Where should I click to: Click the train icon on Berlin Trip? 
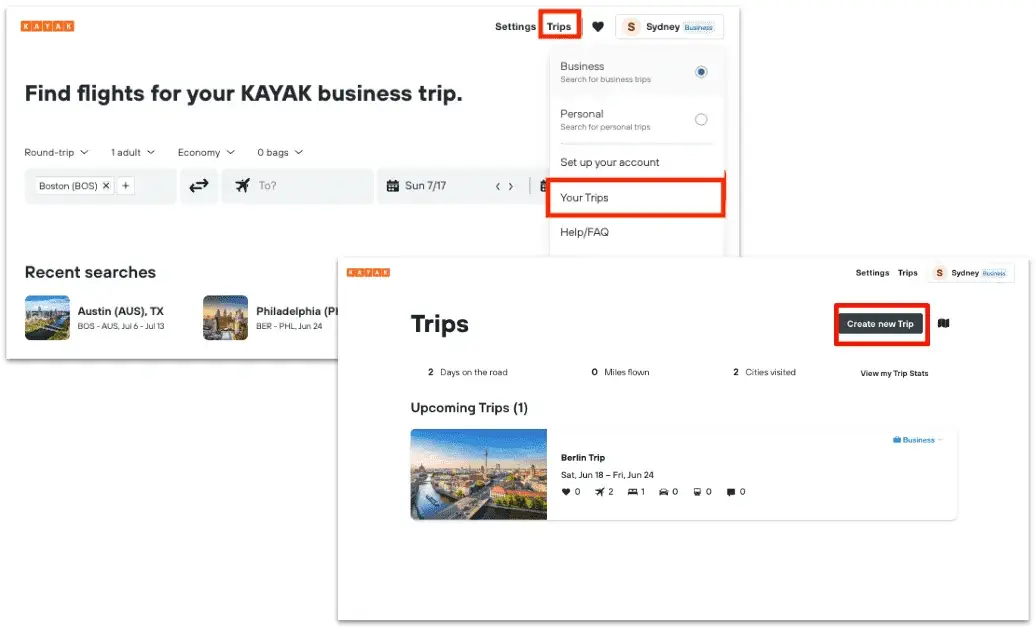pos(697,492)
